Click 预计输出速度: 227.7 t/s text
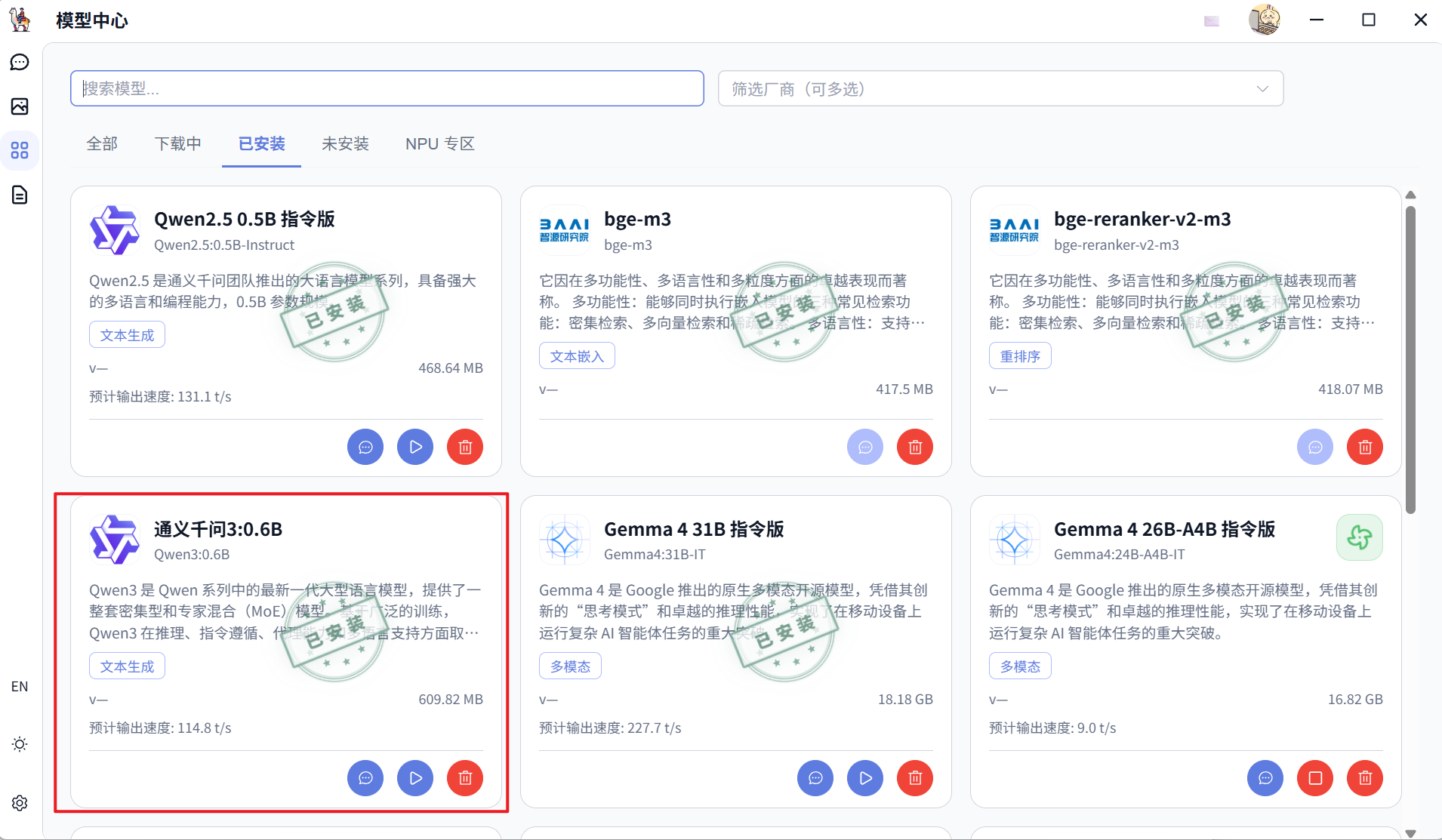This screenshot has height=840, width=1442. click(610, 728)
